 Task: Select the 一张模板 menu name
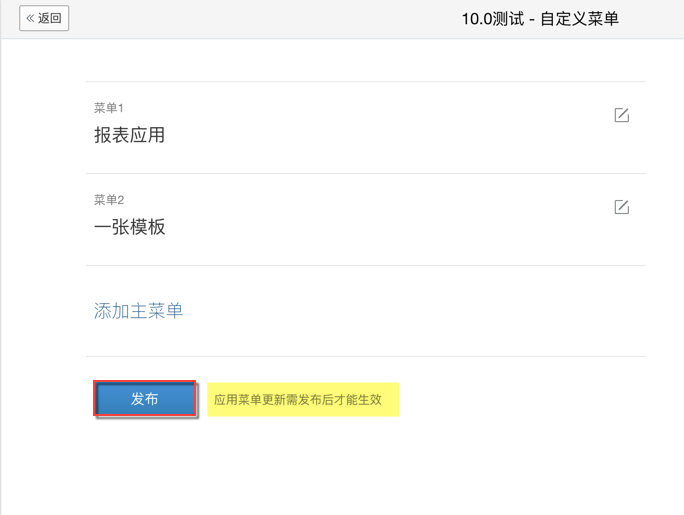[x=129, y=227]
